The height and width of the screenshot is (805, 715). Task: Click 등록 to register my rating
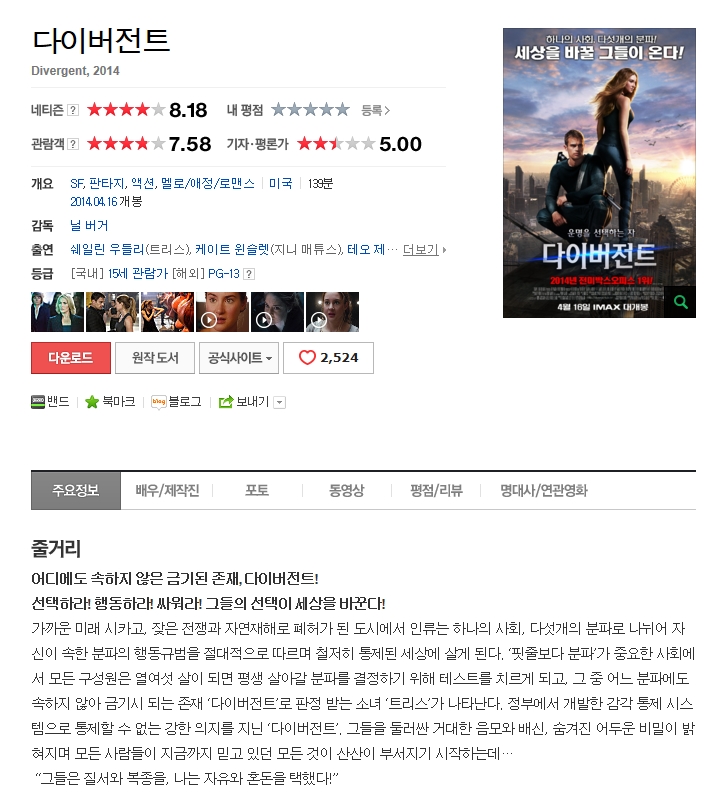pos(375,110)
